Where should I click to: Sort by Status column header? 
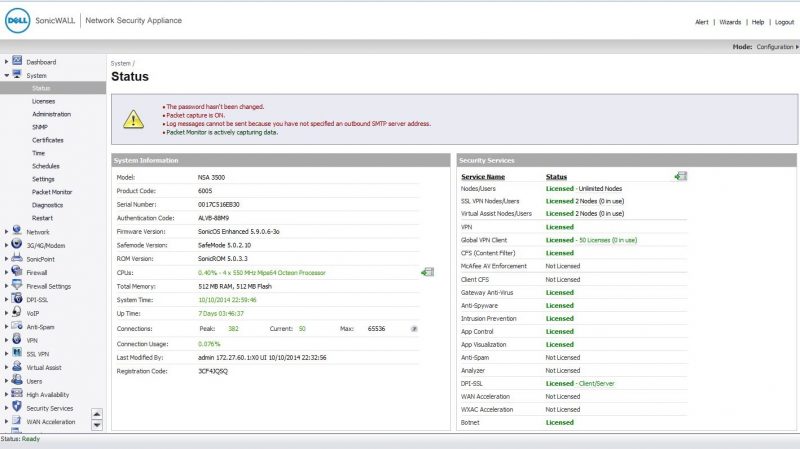pyautogui.click(x=556, y=177)
